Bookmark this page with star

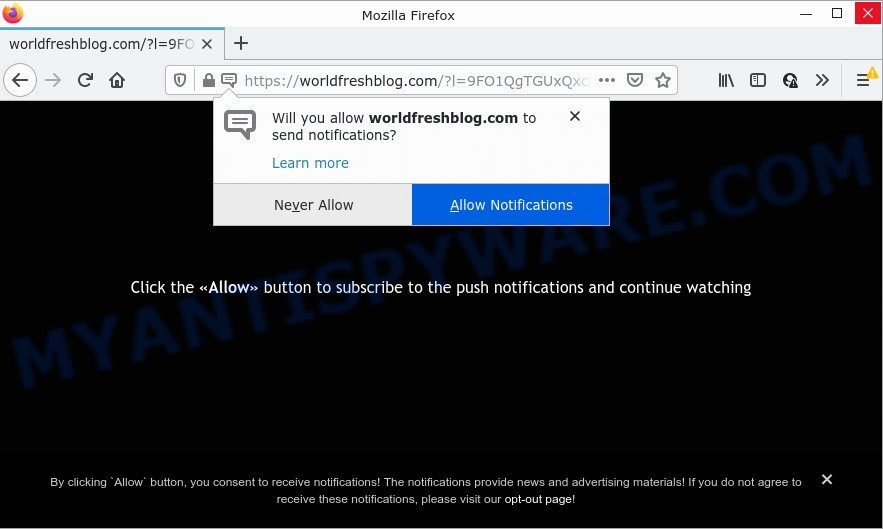[x=663, y=81]
